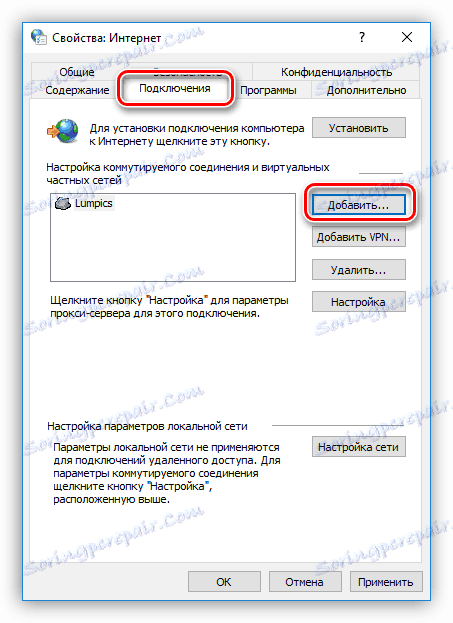Click the Применить button

386,582
